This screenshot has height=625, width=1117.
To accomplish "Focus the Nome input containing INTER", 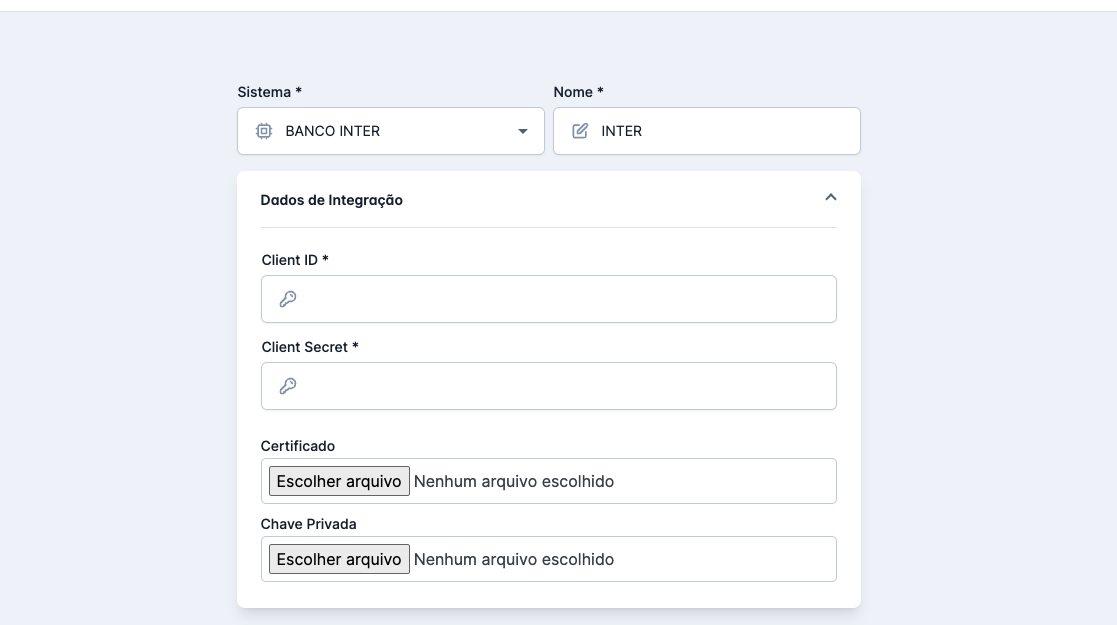I will click(x=720, y=131).
